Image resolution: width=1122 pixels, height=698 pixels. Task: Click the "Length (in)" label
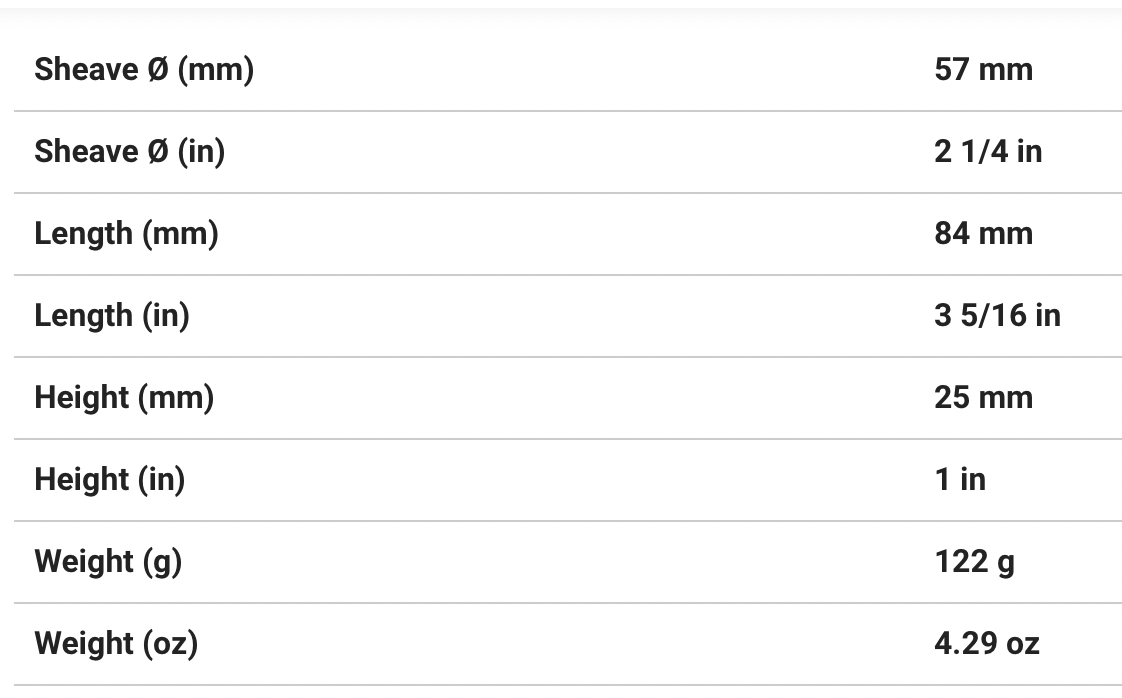click(112, 316)
